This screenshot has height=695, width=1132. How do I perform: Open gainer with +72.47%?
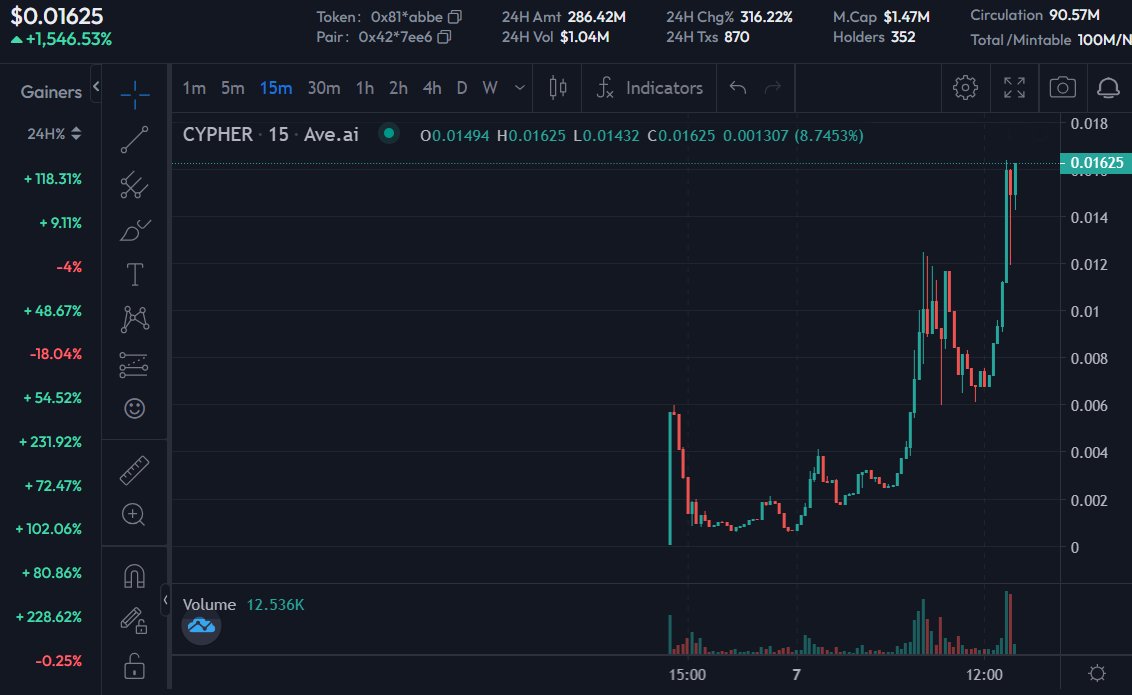tap(53, 486)
